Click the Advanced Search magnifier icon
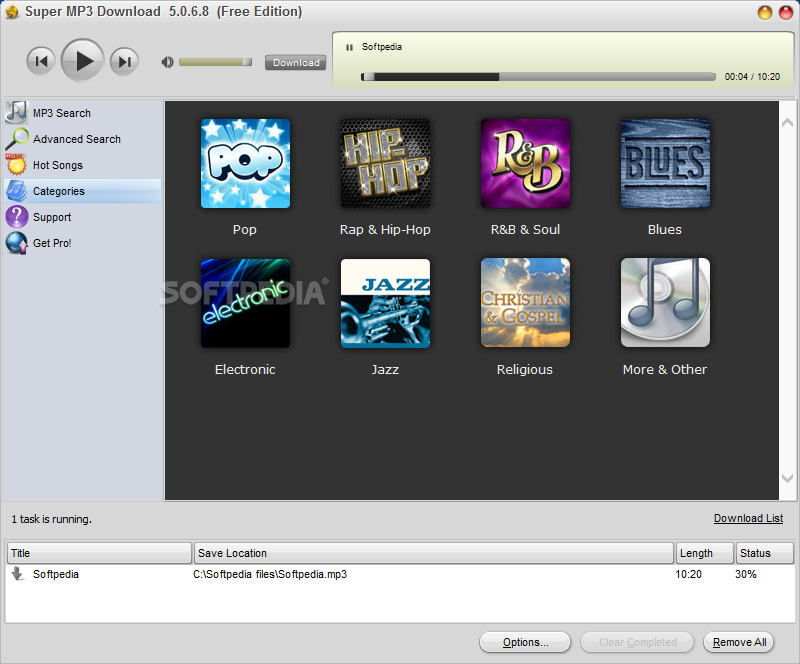Viewport: 800px width, 664px height. pyautogui.click(x=16, y=138)
